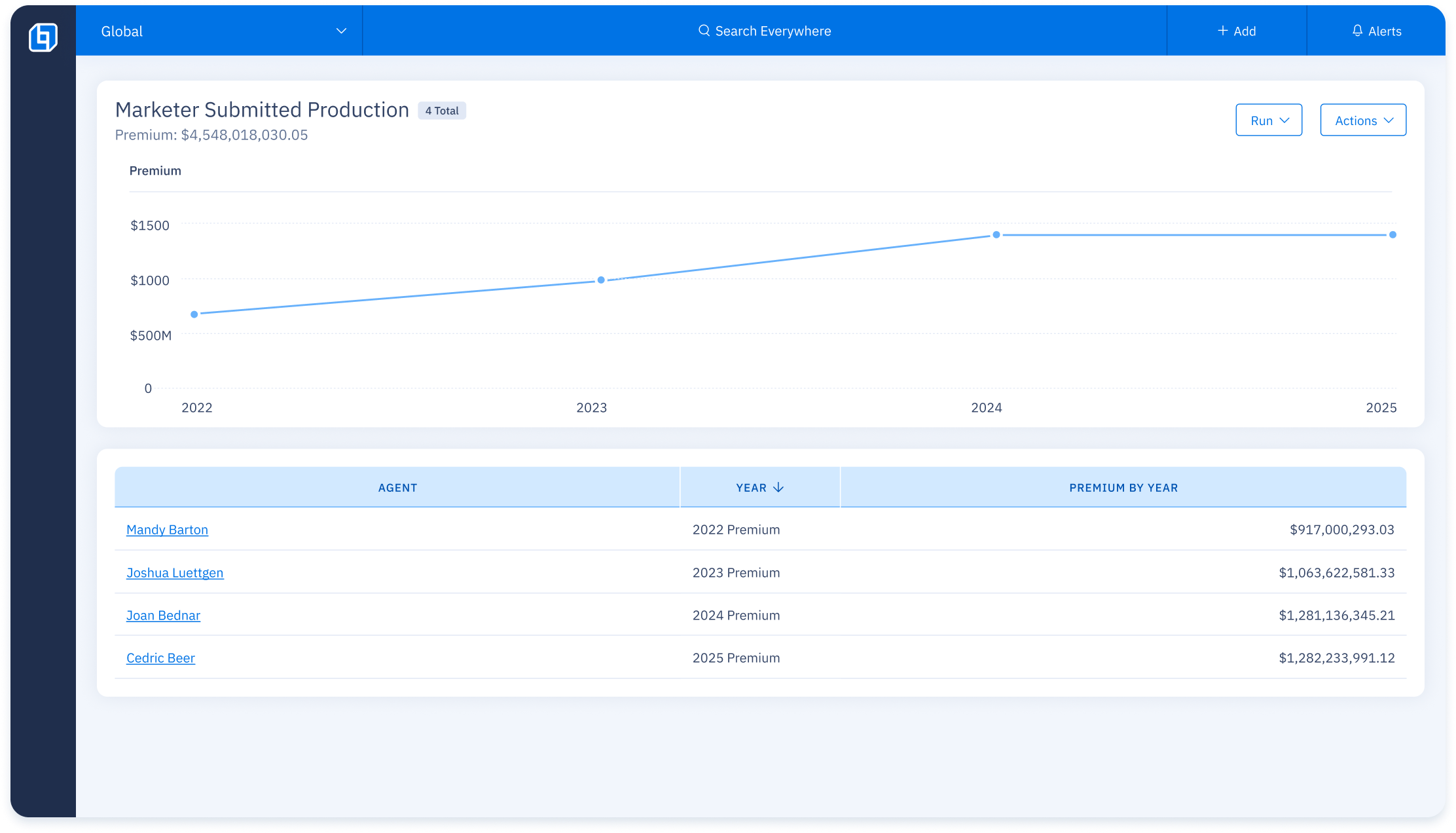Click the 4 Total badge

(442, 111)
